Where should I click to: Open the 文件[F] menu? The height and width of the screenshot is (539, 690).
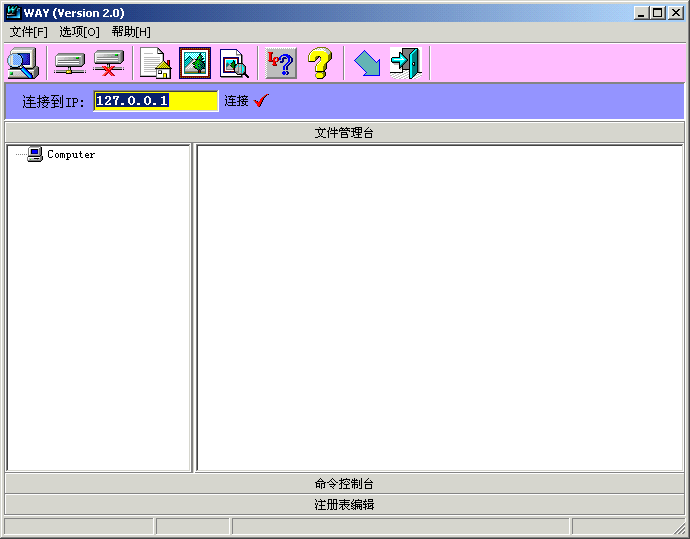(x=28, y=32)
